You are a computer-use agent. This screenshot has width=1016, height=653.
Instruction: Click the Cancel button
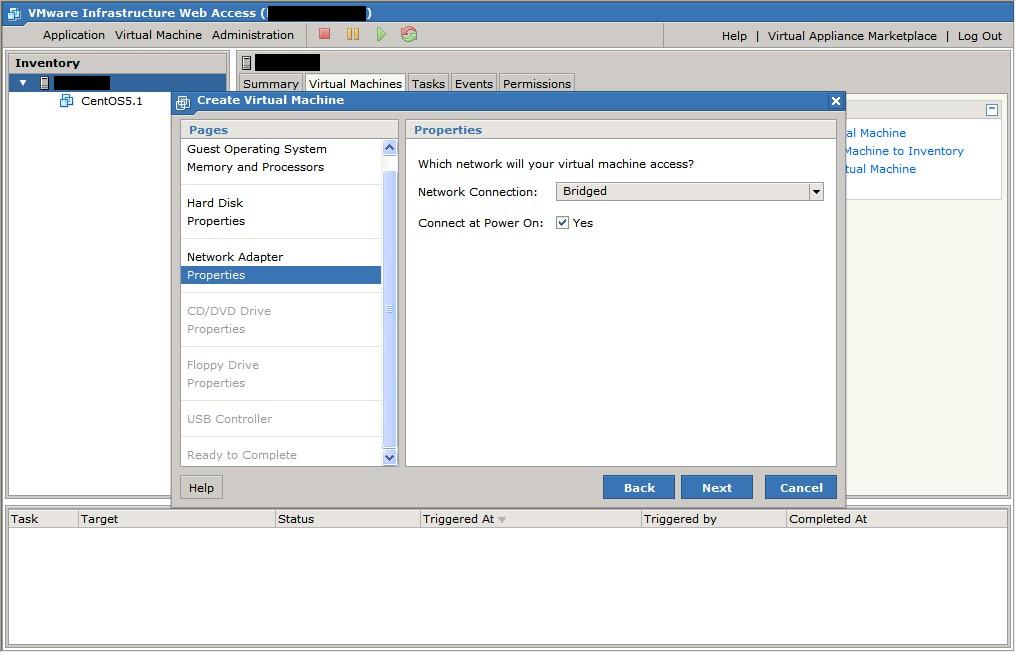coord(801,488)
